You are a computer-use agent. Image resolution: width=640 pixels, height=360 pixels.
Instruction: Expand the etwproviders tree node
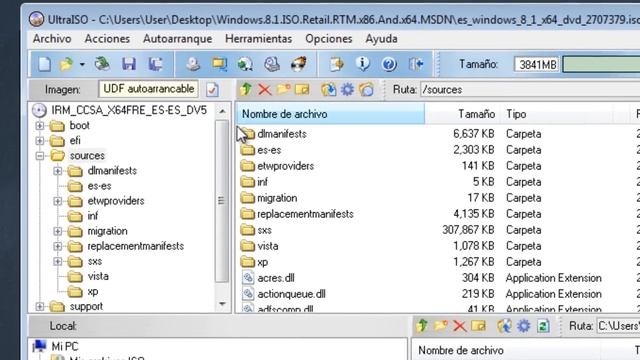pyautogui.click(x=58, y=201)
